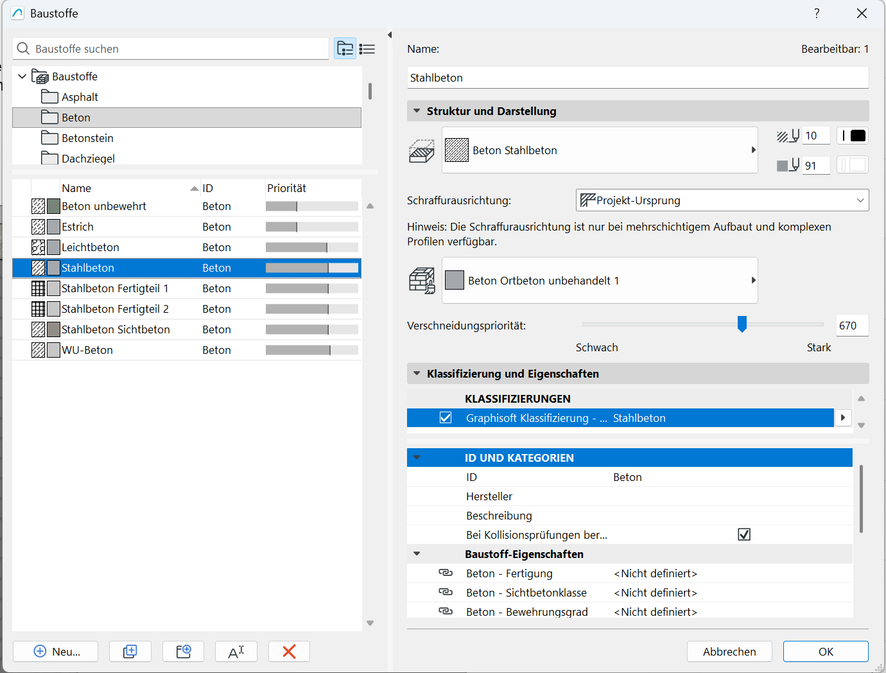The width and height of the screenshot is (886, 673).
Task: Click the help question mark button
Action: click(816, 14)
